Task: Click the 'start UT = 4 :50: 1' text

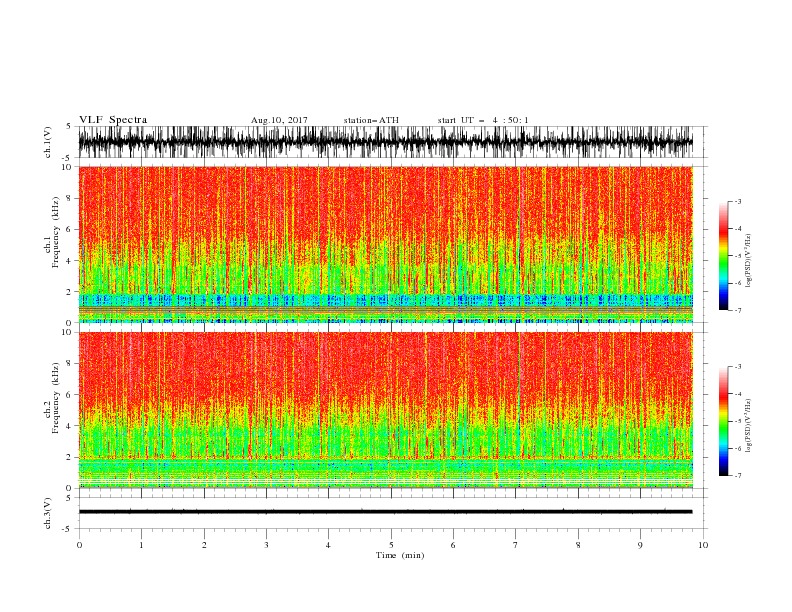Action: click(483, 120)
